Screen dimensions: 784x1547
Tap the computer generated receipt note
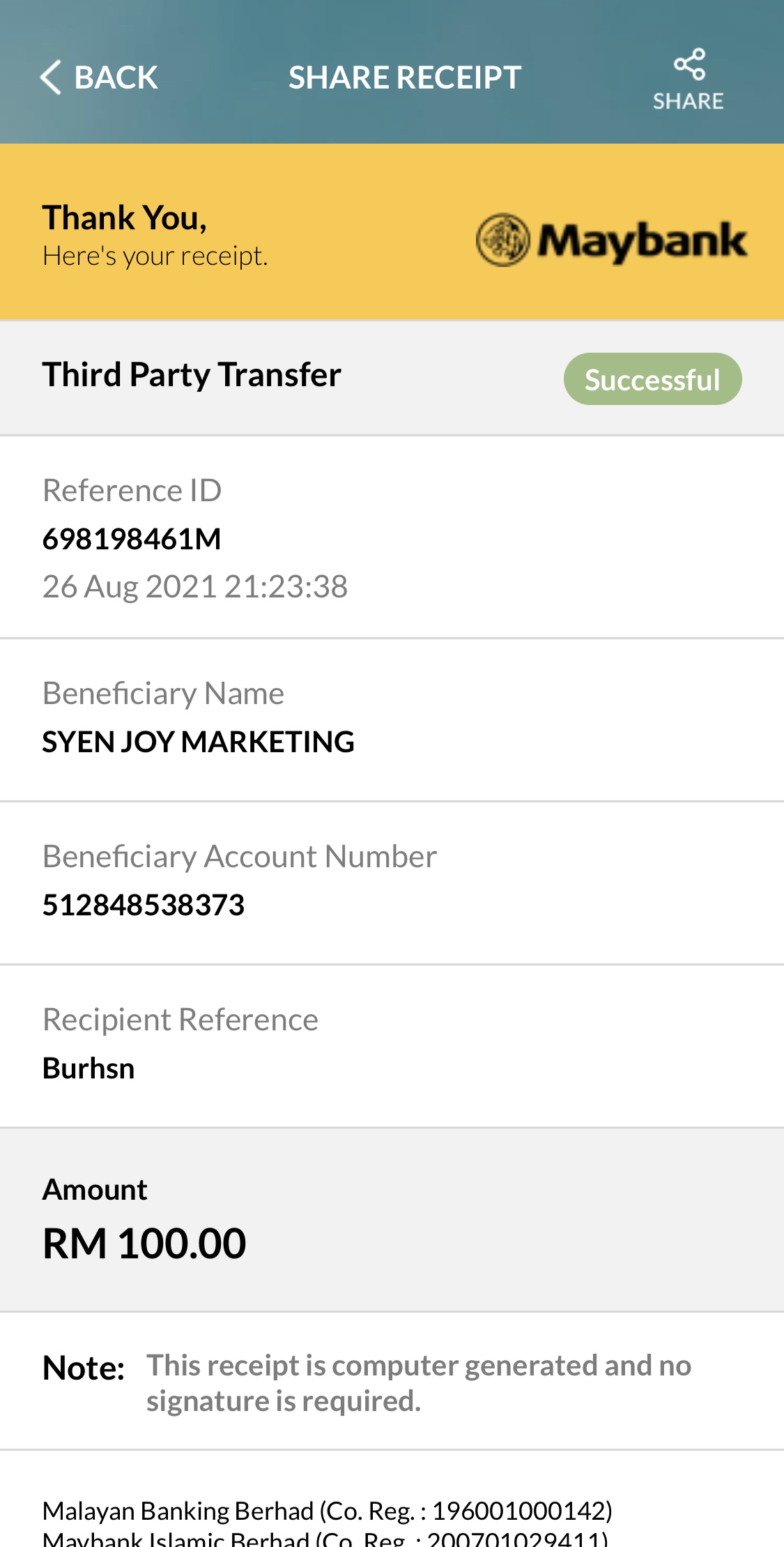[419, 1383]
